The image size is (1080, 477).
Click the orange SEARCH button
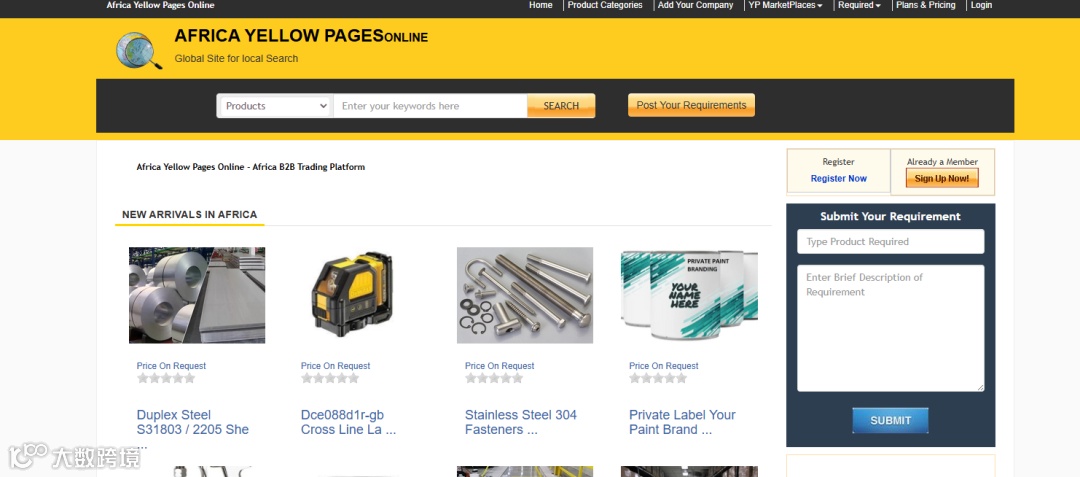click(561, 106)
